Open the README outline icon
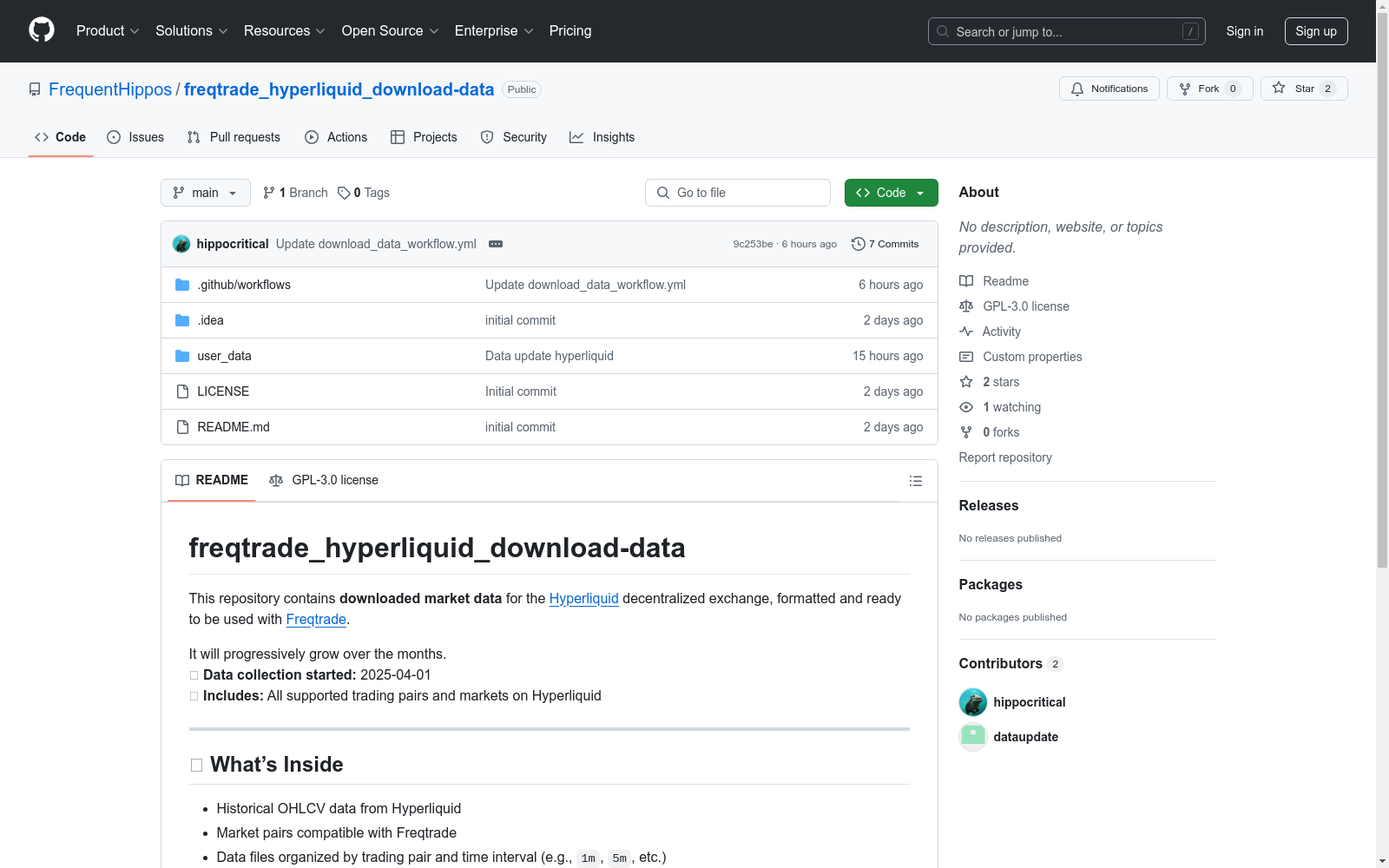 pyautogui.click(x=915, y=481)
